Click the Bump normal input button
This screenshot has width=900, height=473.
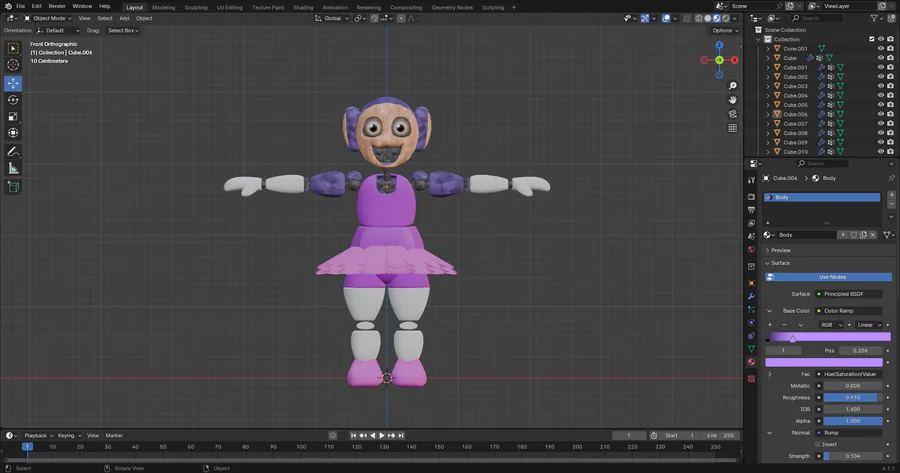pos(849,433)
